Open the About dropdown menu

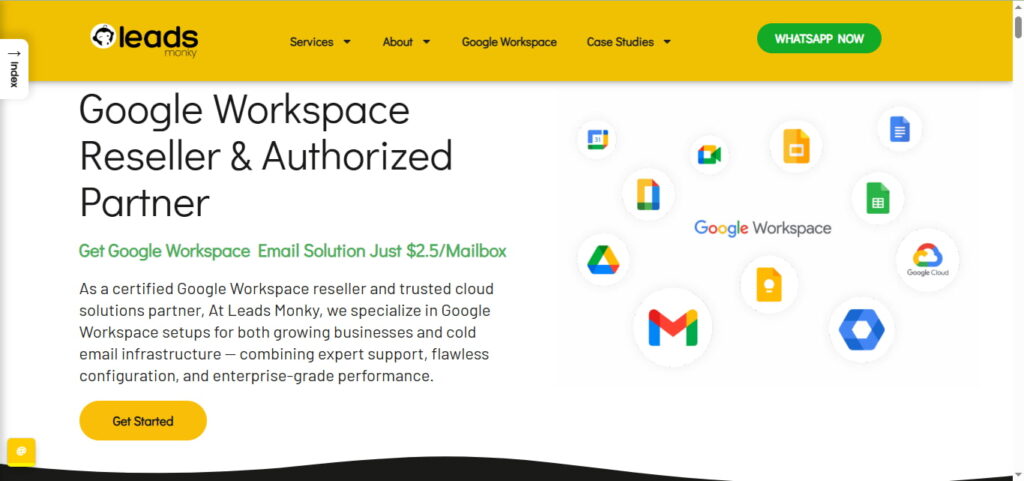pyautogui.click(x=406, y=42)
